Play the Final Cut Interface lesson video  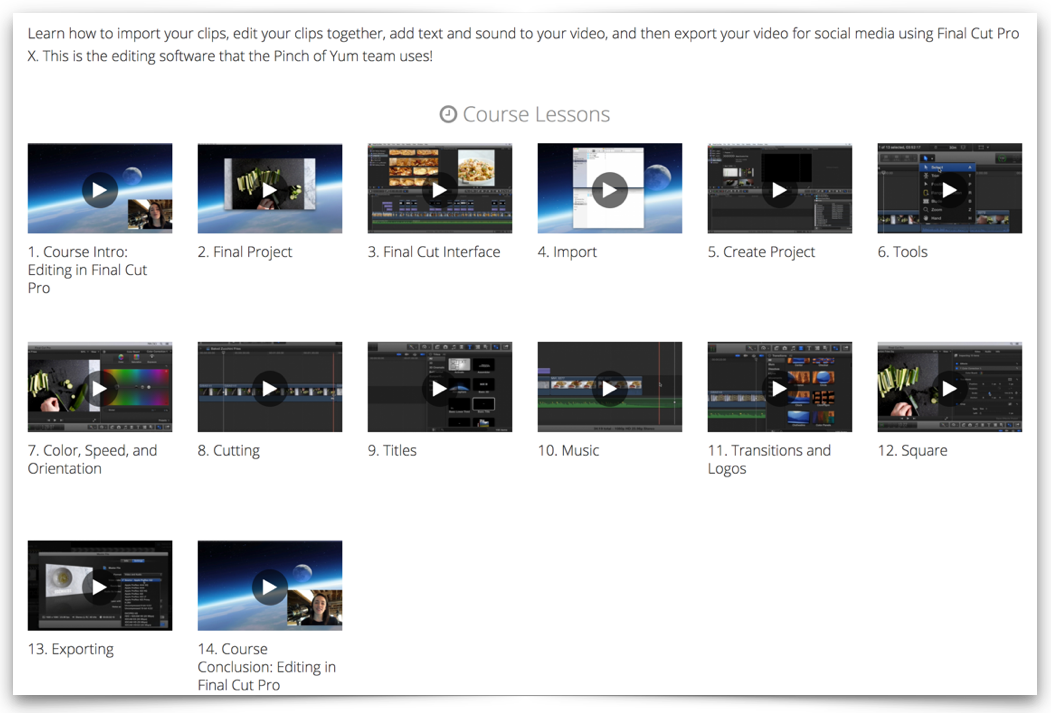[x=440, y=190]
